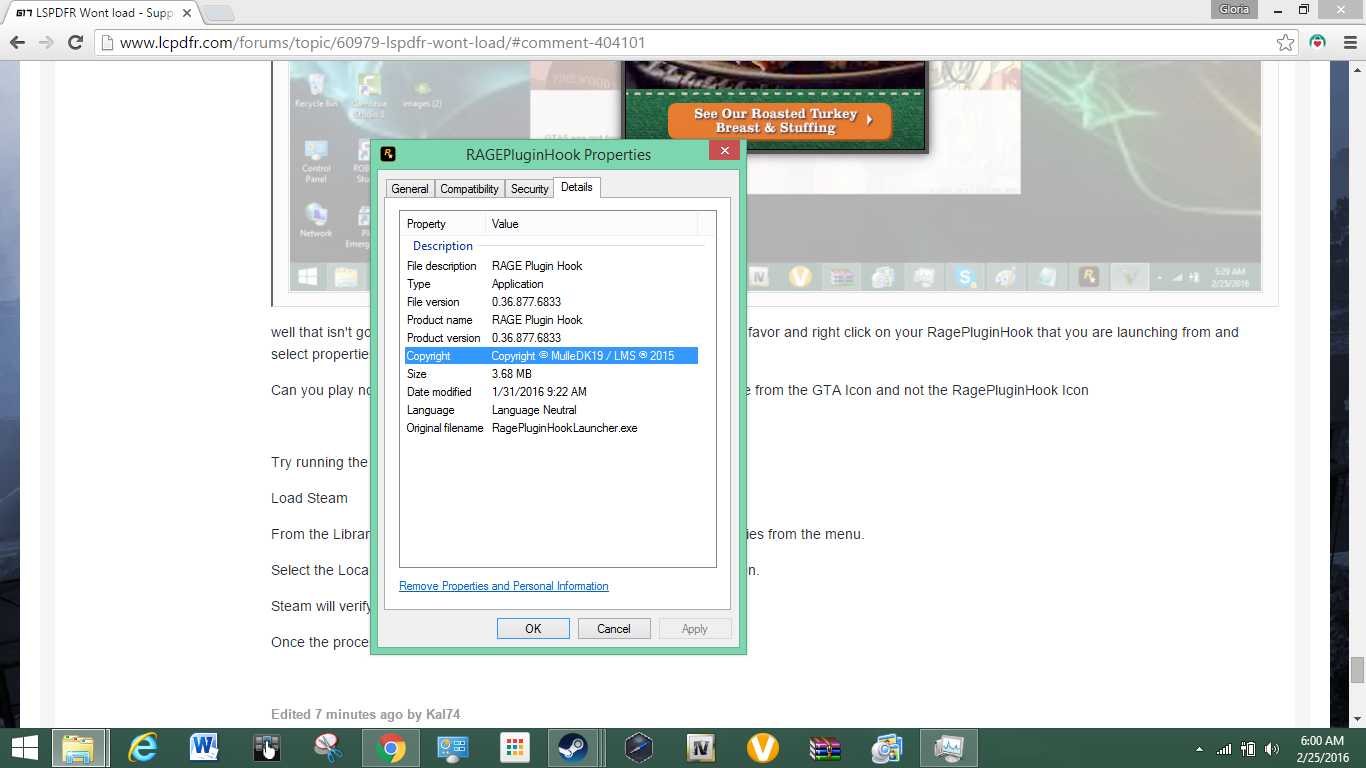1366x768 pixels.
Task: Click the Kal74 username in edit note
Action: (x=443, y=714)
